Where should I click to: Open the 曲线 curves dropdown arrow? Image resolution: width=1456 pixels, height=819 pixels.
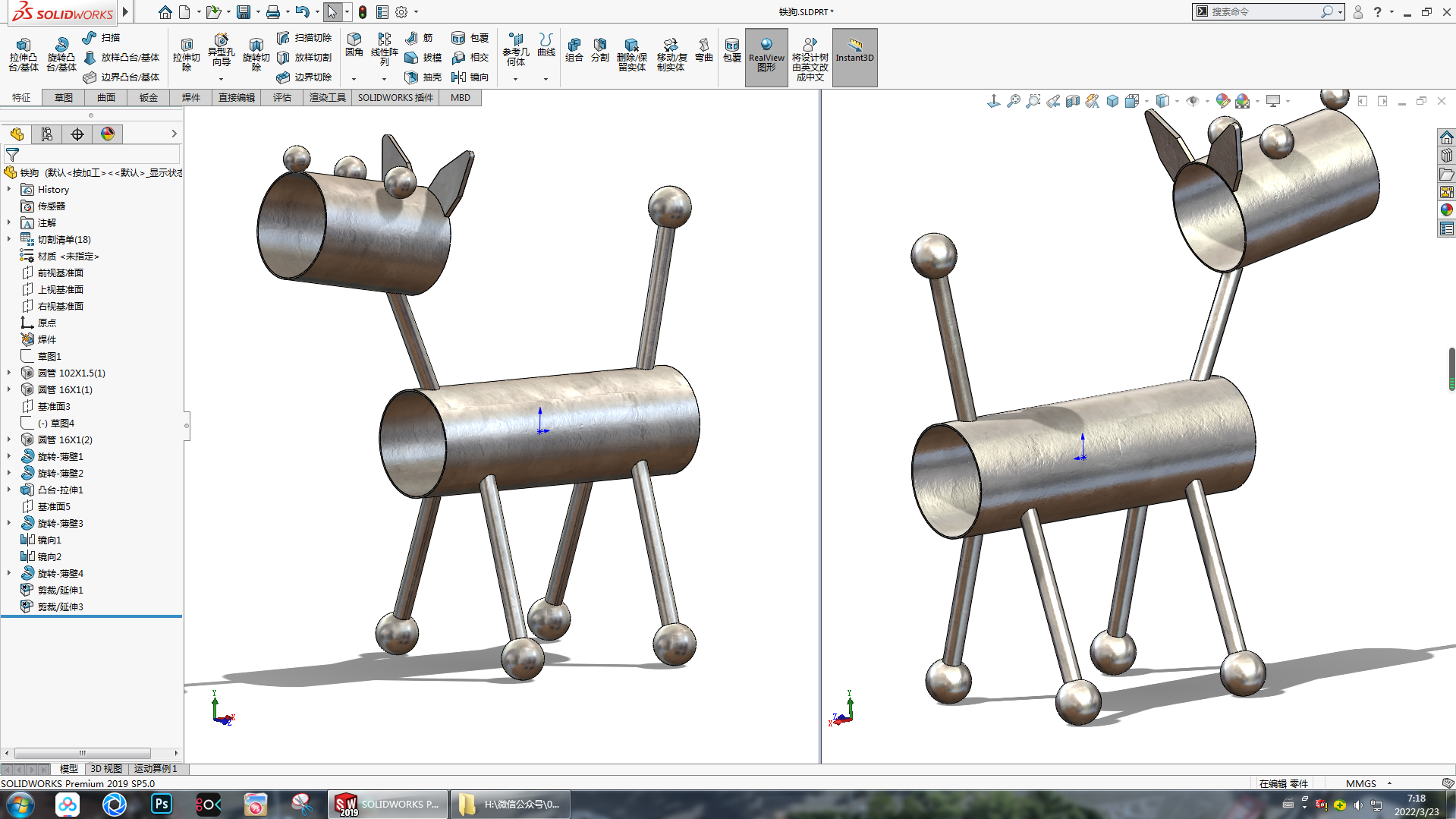point(546,79)
